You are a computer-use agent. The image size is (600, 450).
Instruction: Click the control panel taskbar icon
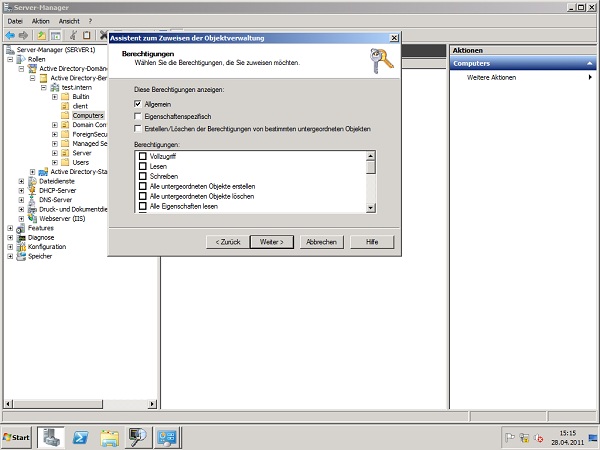(x=168, y=437)
